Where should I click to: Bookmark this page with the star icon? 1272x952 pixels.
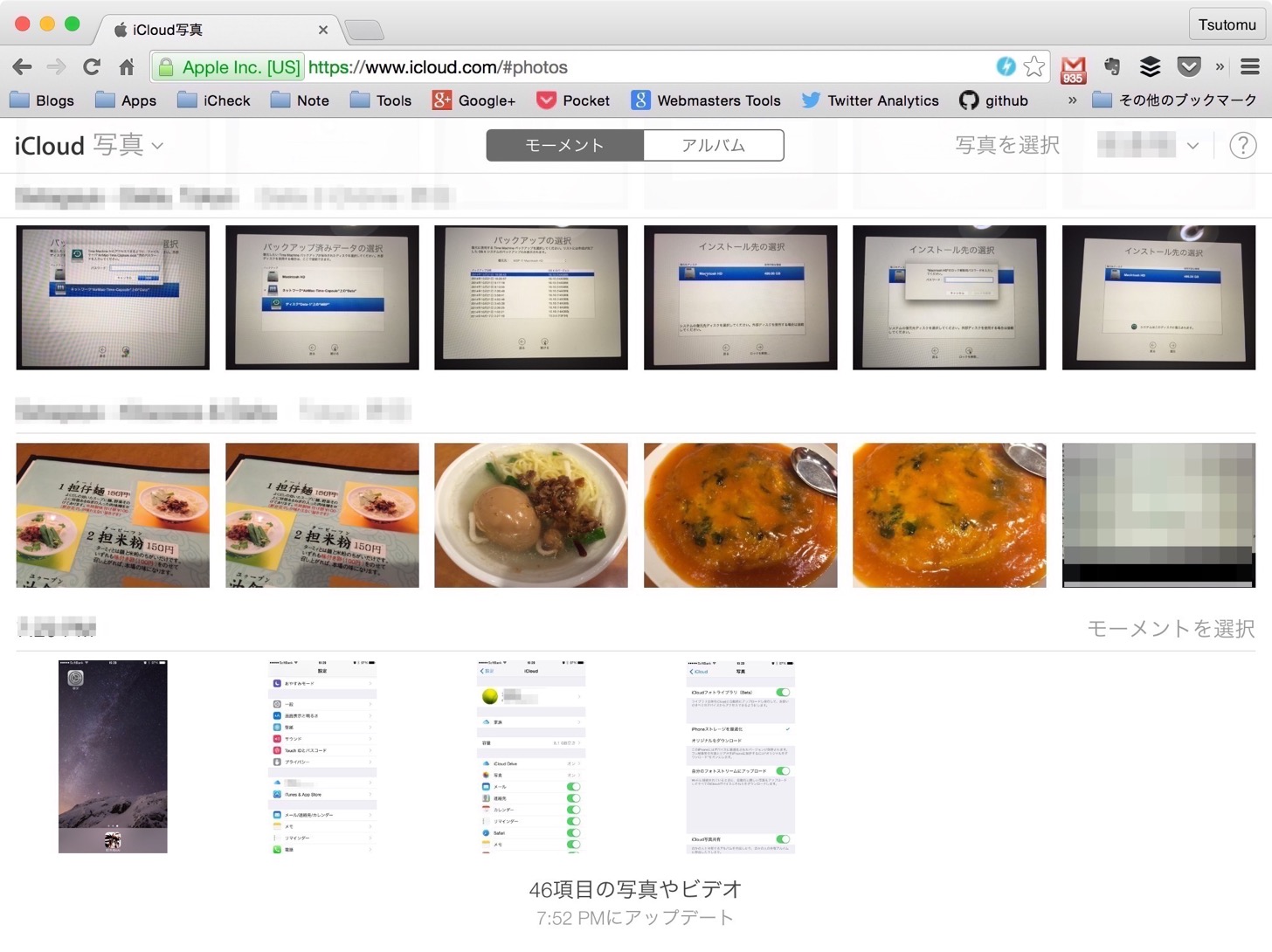click(x=1033, y=66)
